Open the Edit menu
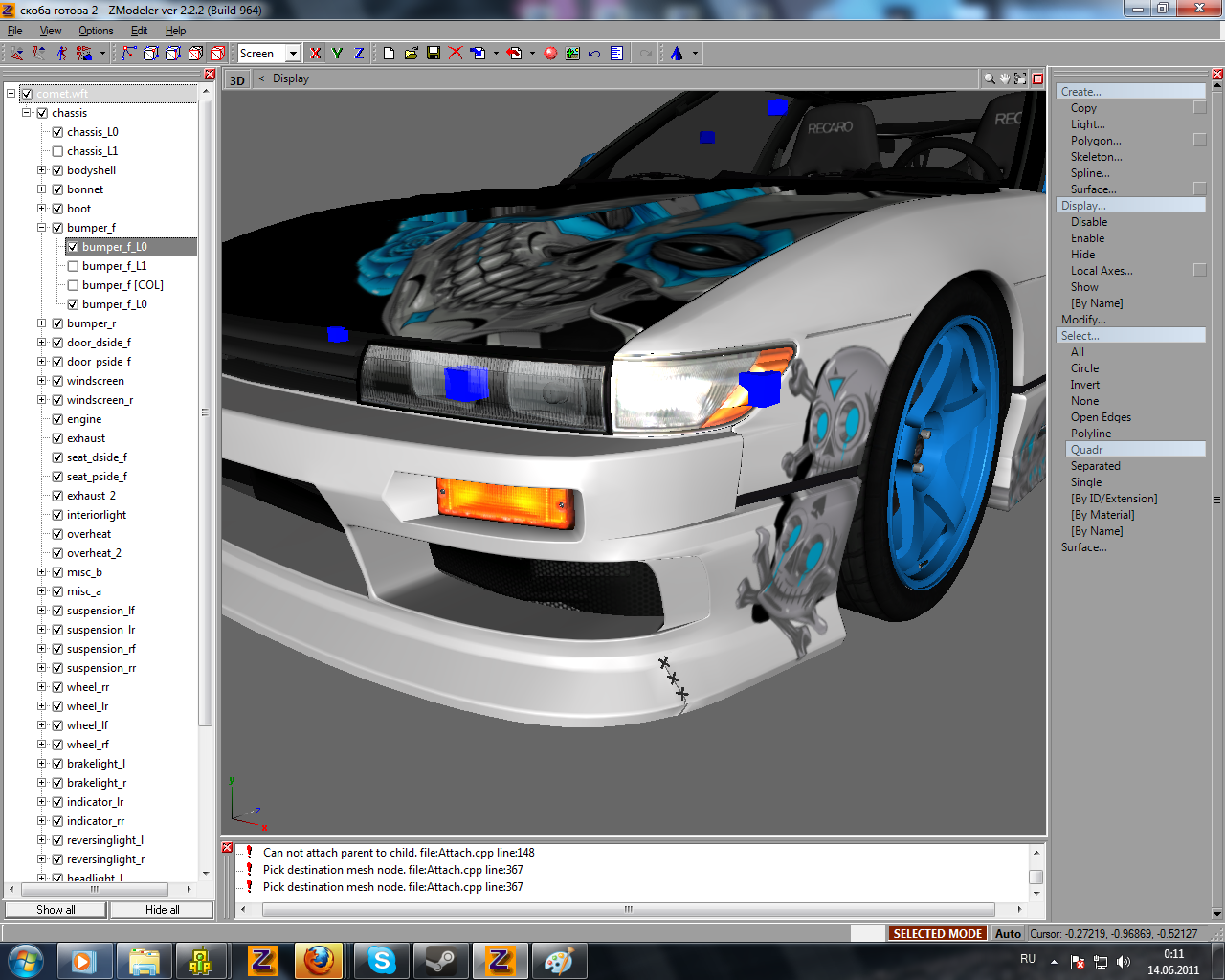The width and height of the screenshot is (1225, 980). (139, 31)
